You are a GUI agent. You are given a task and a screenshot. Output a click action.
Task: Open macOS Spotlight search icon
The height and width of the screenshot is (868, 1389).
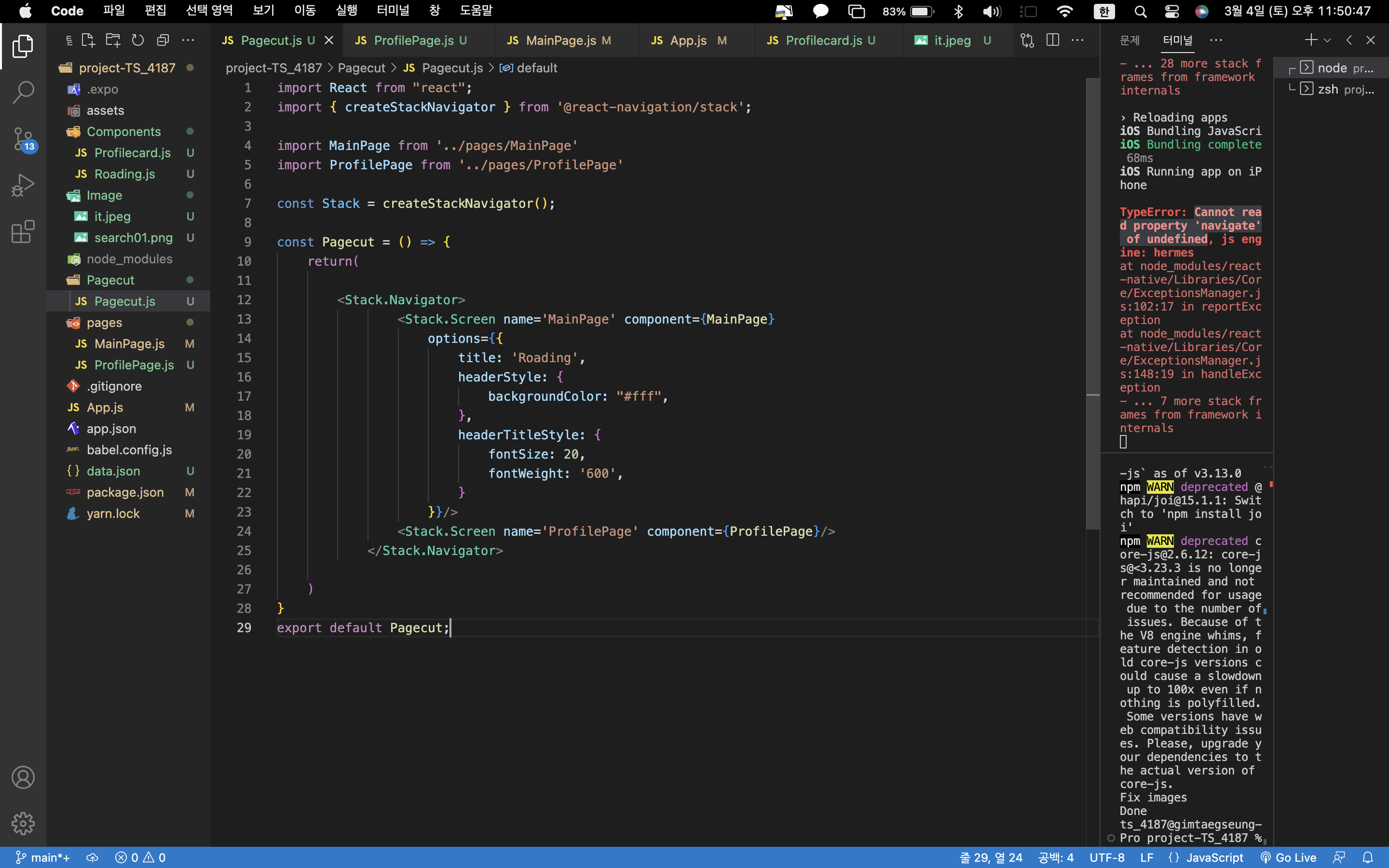tap(1141, 11)
